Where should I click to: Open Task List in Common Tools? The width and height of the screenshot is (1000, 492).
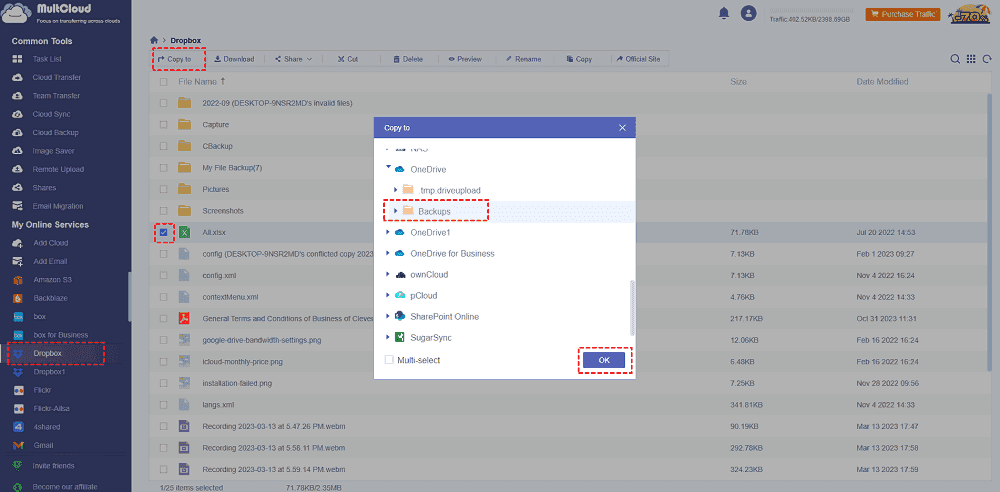click(49, 60)
